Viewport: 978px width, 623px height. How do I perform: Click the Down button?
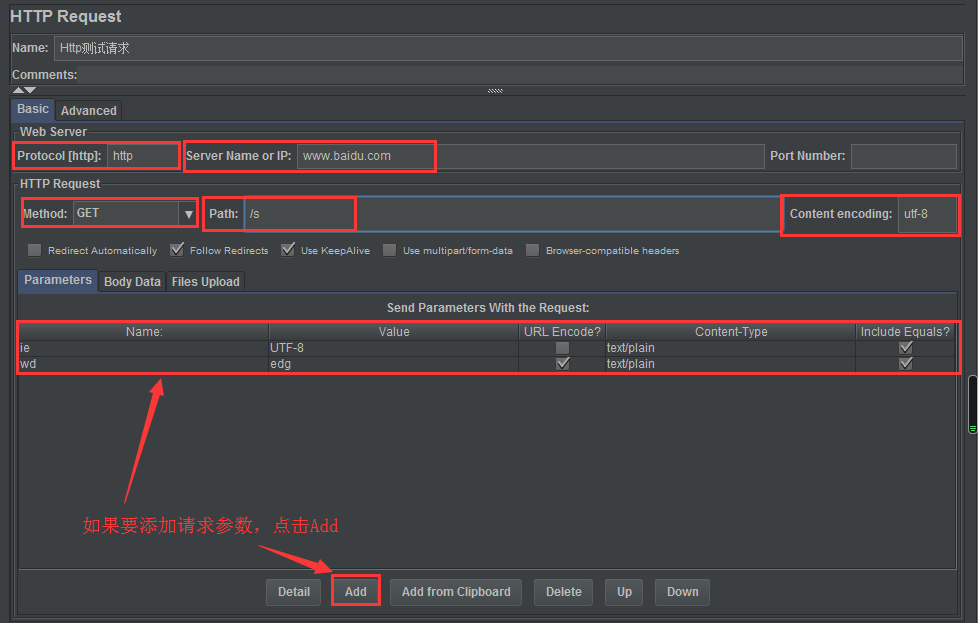pos(682,592)
